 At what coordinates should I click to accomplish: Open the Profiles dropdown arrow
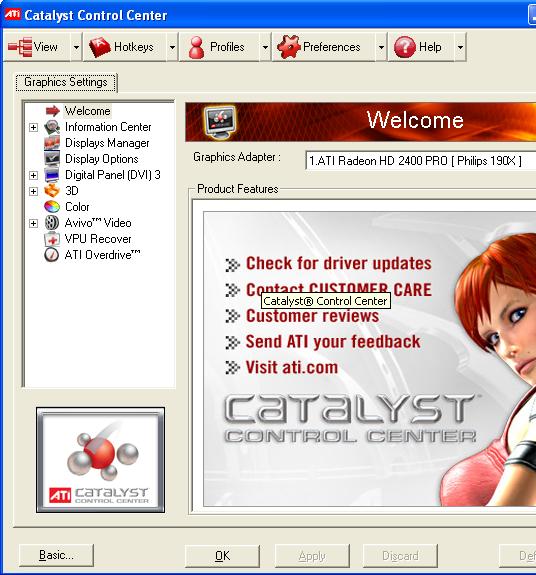coord(265,47)
